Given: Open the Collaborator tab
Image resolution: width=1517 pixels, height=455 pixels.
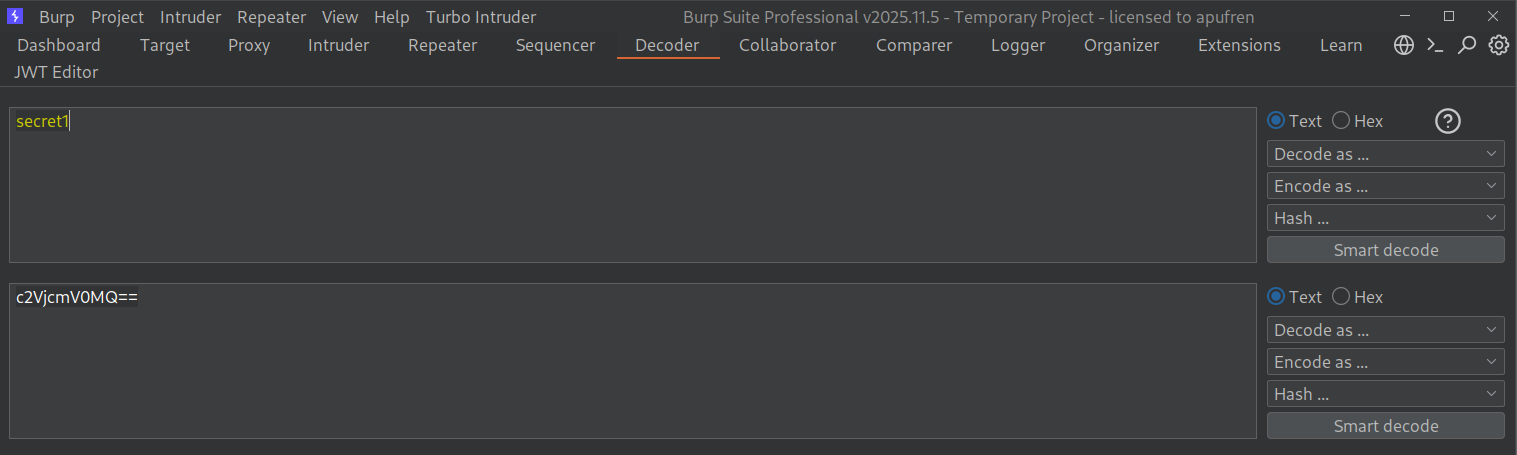Looking at the screenshot, I should [x=787, y=45].
